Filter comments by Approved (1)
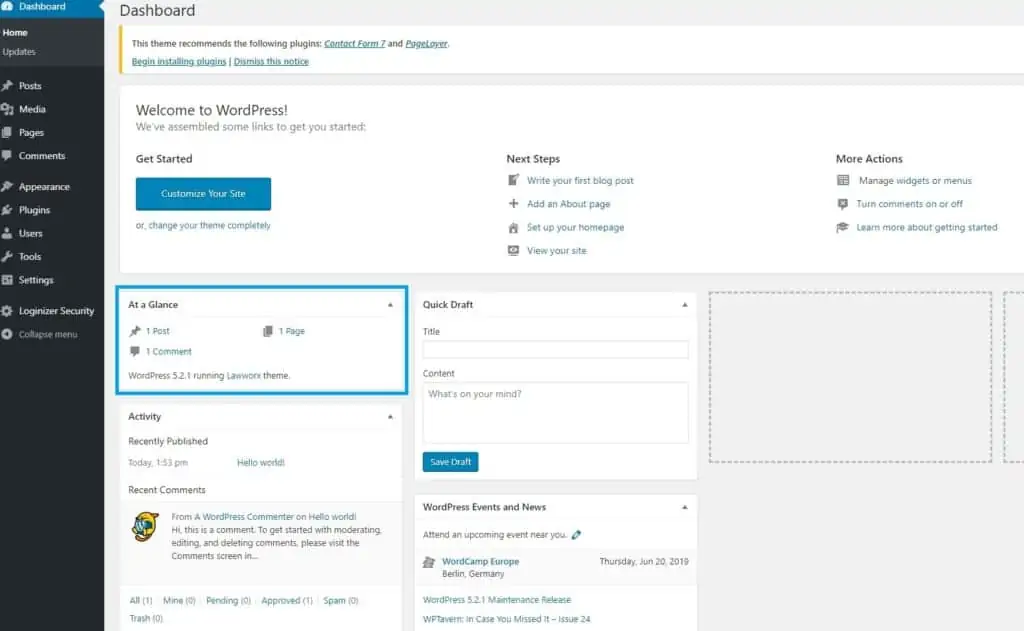The width and height of the screenshot is (1024, 631). click(x=287, y=600)
